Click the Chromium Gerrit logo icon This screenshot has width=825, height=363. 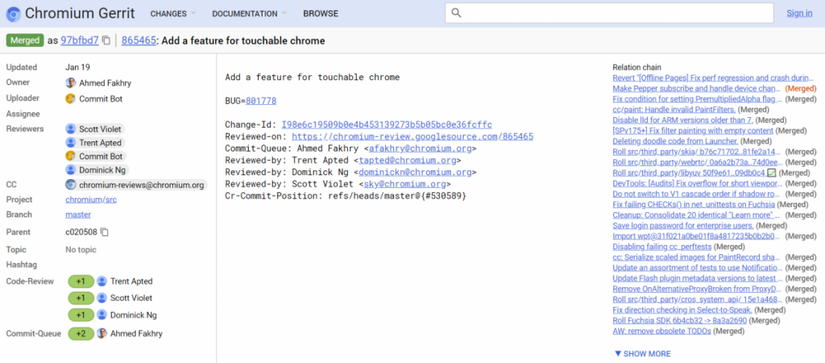point(13,14)
